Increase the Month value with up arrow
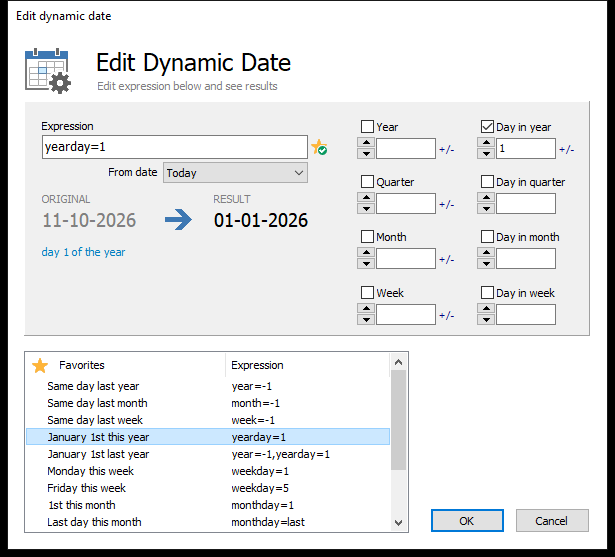 366,253
